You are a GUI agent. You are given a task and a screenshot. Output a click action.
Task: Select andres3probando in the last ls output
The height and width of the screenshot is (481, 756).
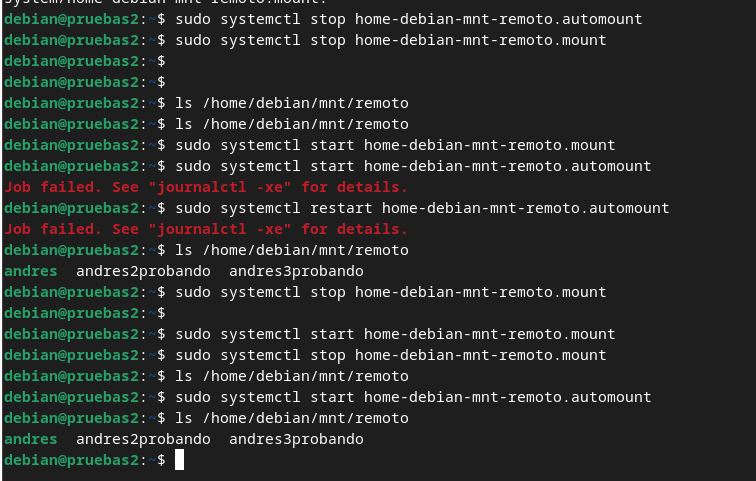coord(296,439)
